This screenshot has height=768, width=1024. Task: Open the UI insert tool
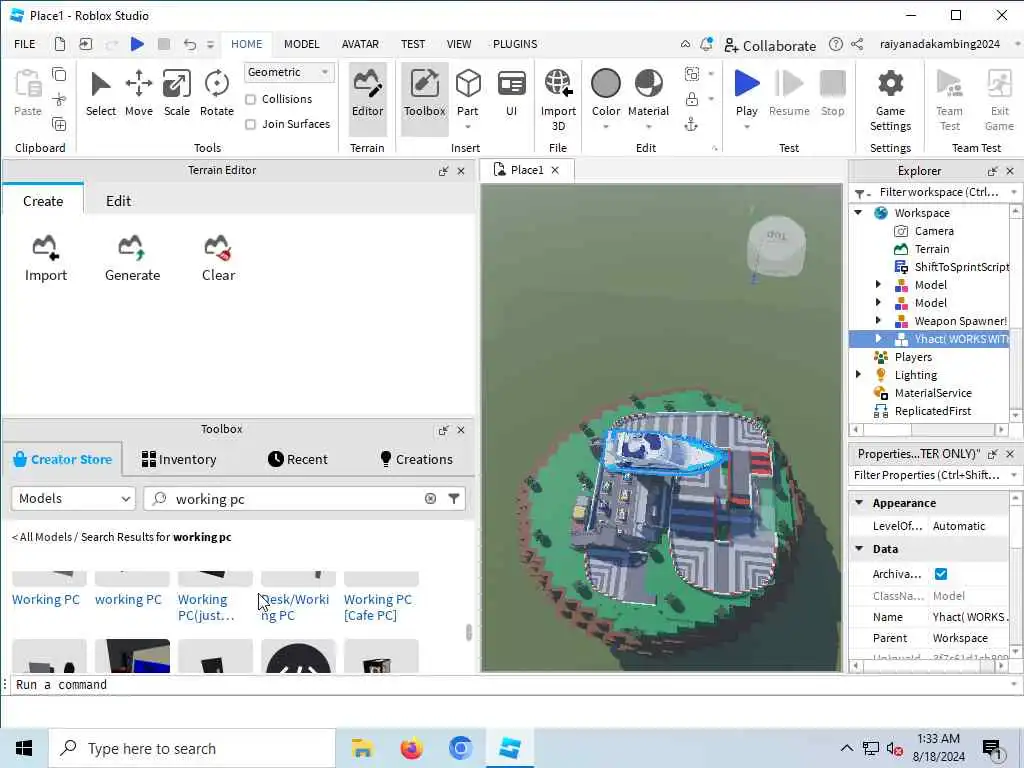point(511,93)
